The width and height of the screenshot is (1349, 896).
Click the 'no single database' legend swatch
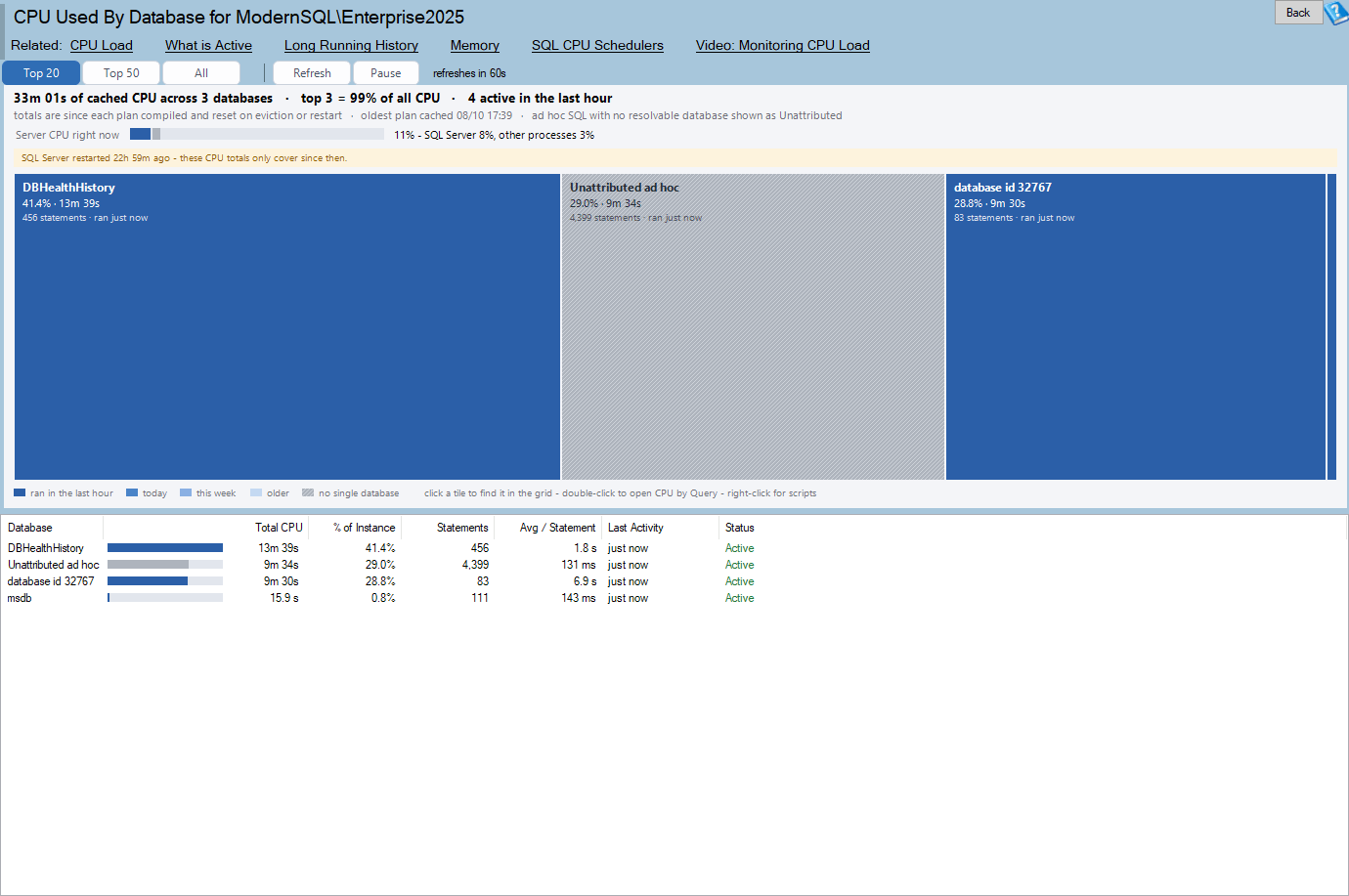(x=308, y=493)
